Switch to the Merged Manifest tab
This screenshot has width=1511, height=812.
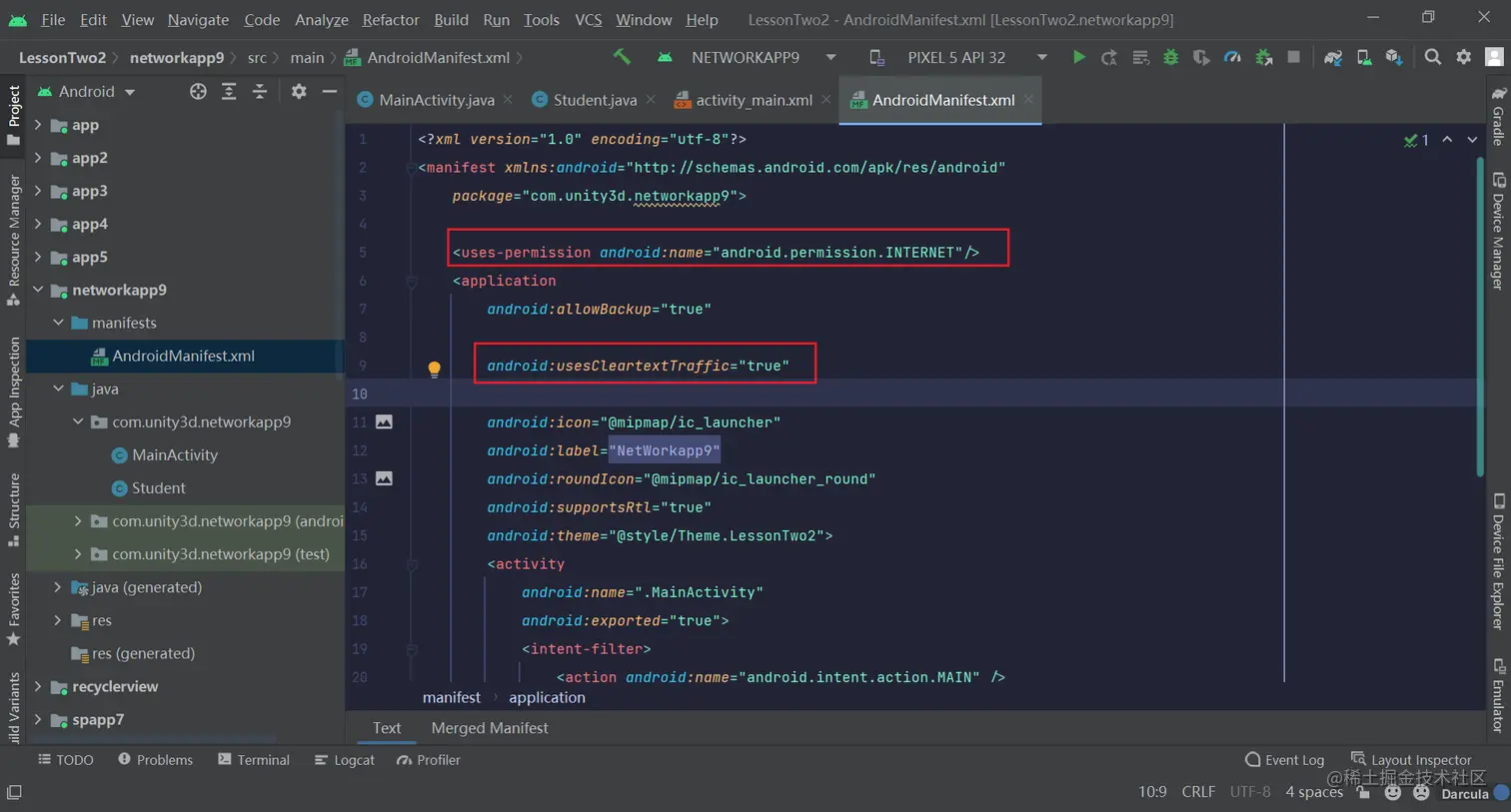pyautogui.click(x=490, y=727)
